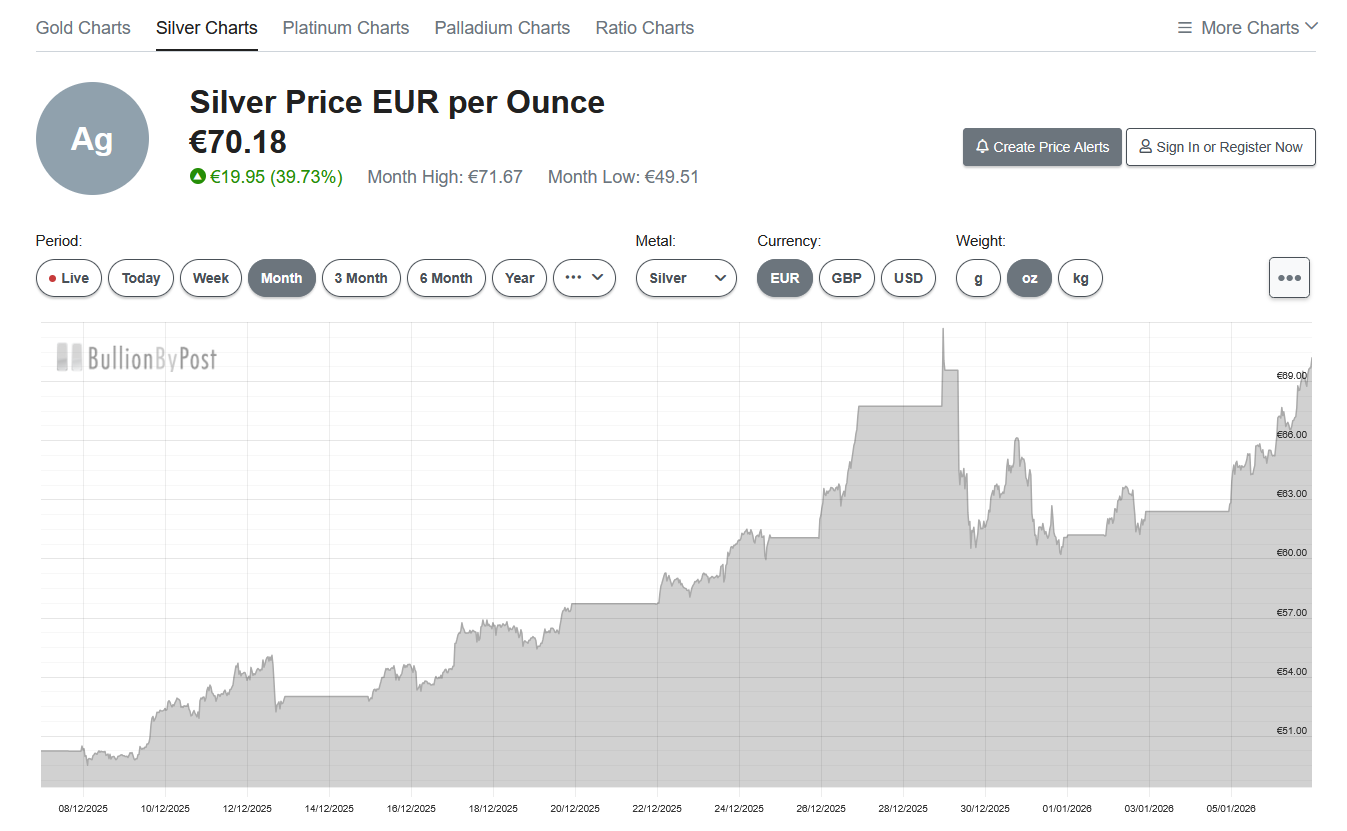Click the 26/12/2025 date axis label
The image size is (1347, 831).
[x=821, y=808]
